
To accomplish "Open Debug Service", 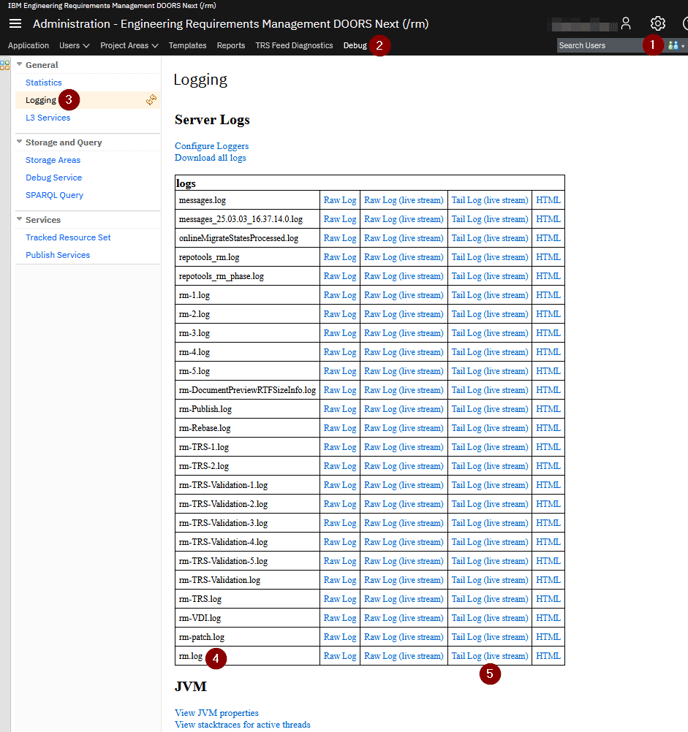I will click(x=54, y=177).
